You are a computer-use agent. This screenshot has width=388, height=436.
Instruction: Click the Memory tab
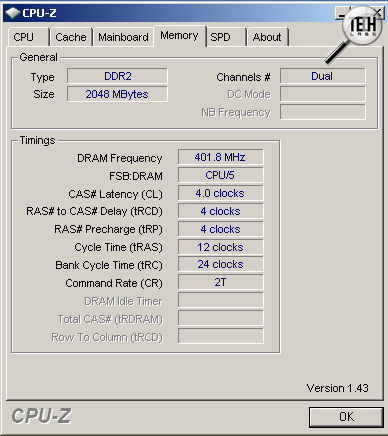click(x=180, y=36)
